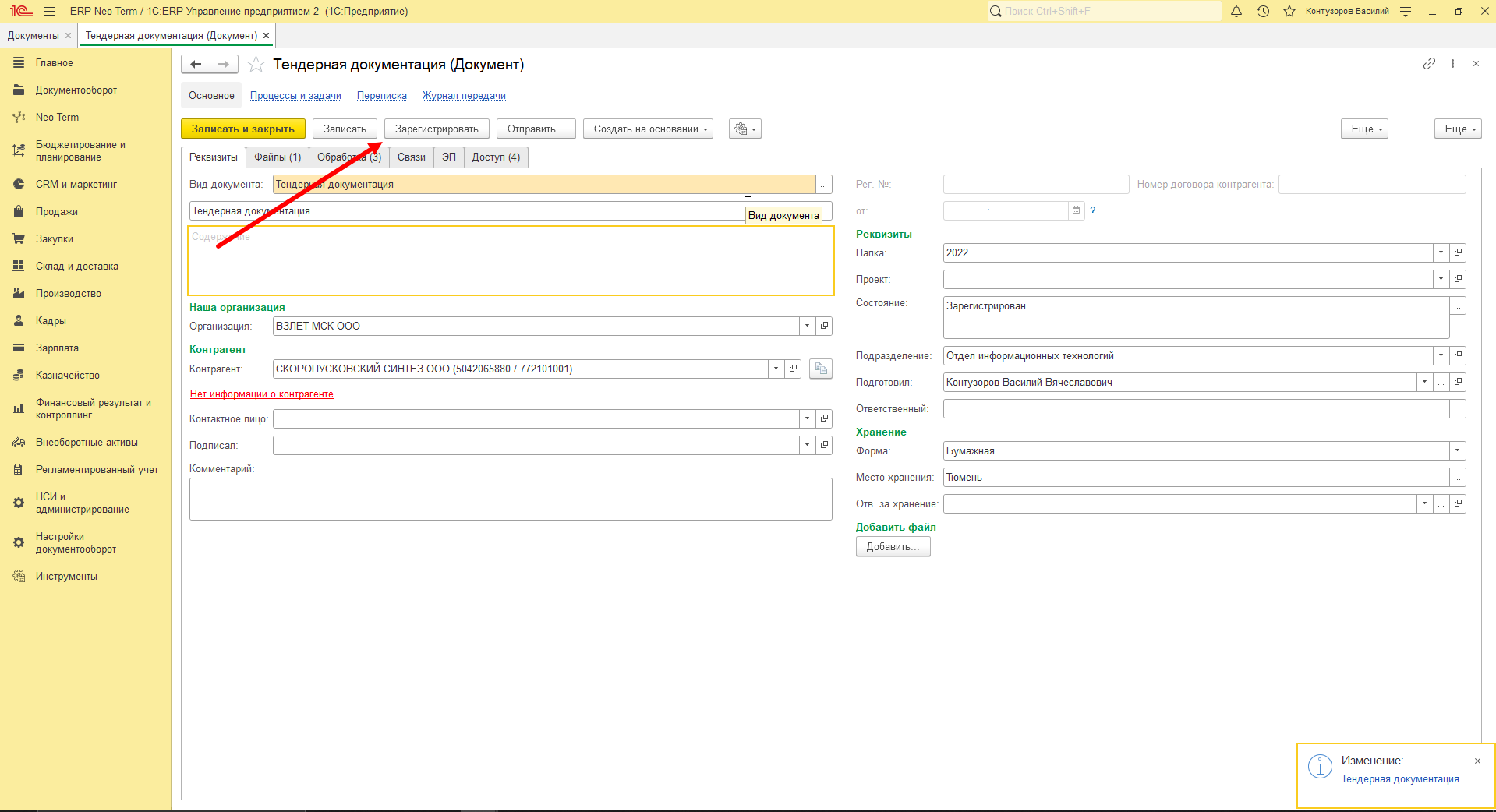The height and width of the screenshot is (812, 1496).
Task: Switch to Доступ (4) tab
Action: click(x=496, y=157)
